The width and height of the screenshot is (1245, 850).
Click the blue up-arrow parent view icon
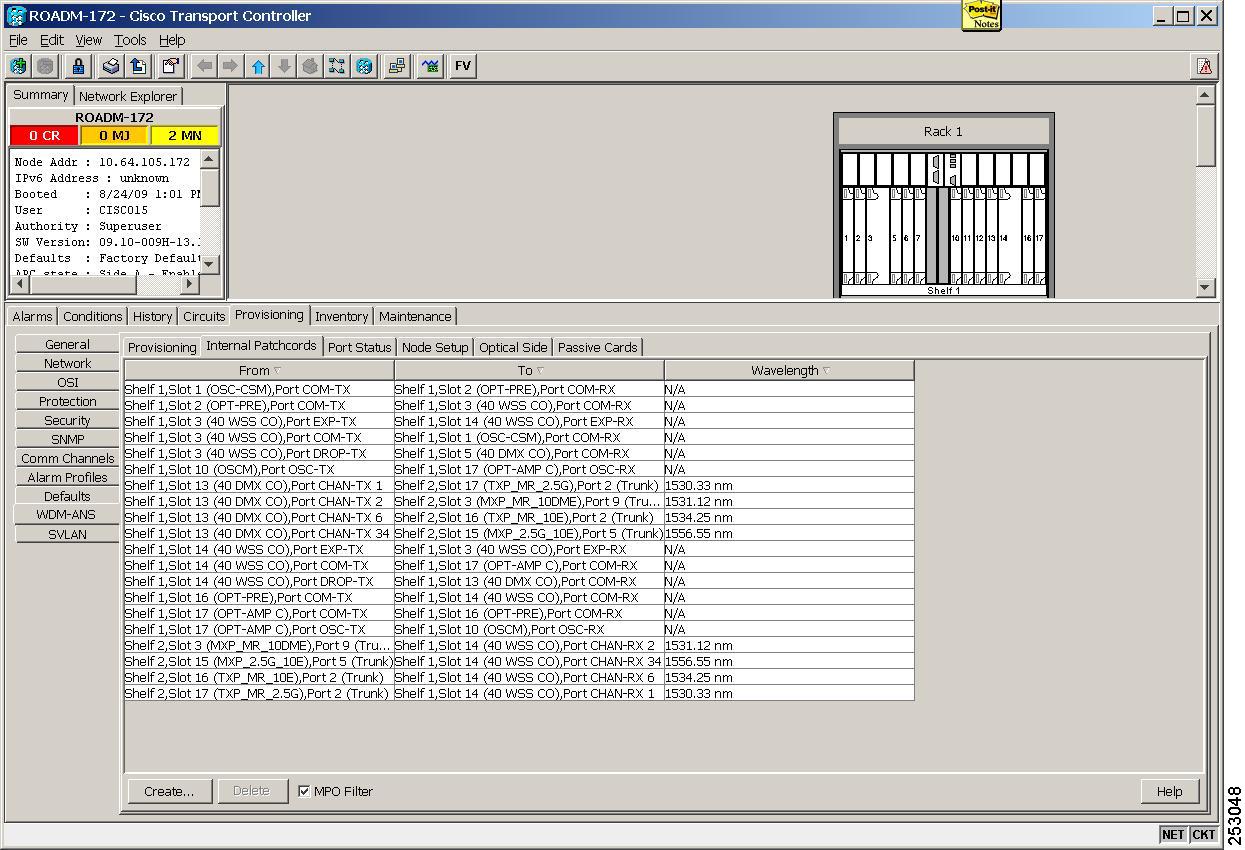tap(258, 66)
